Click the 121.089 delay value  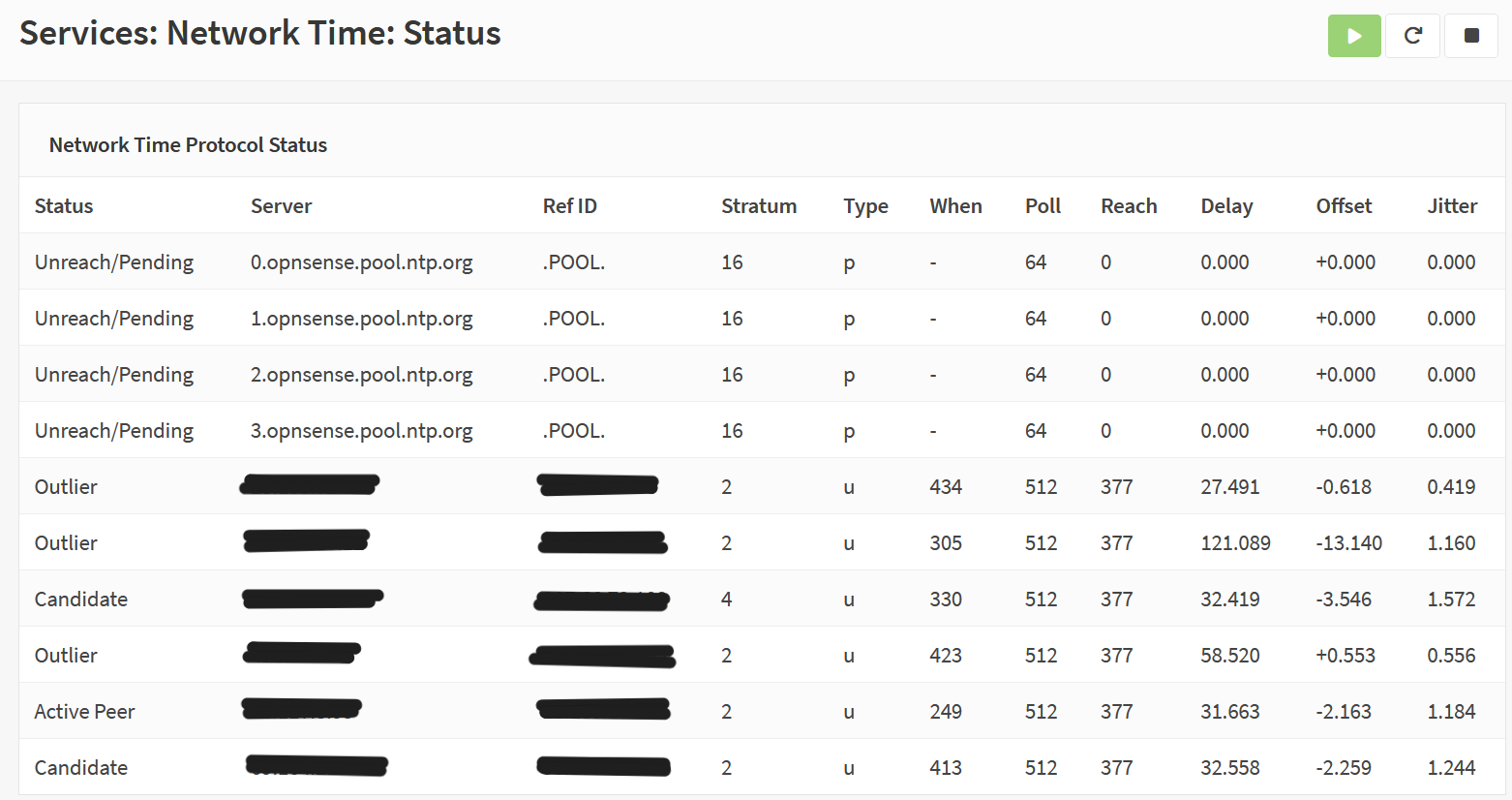pyautogui.click(x=1235, y=543)
